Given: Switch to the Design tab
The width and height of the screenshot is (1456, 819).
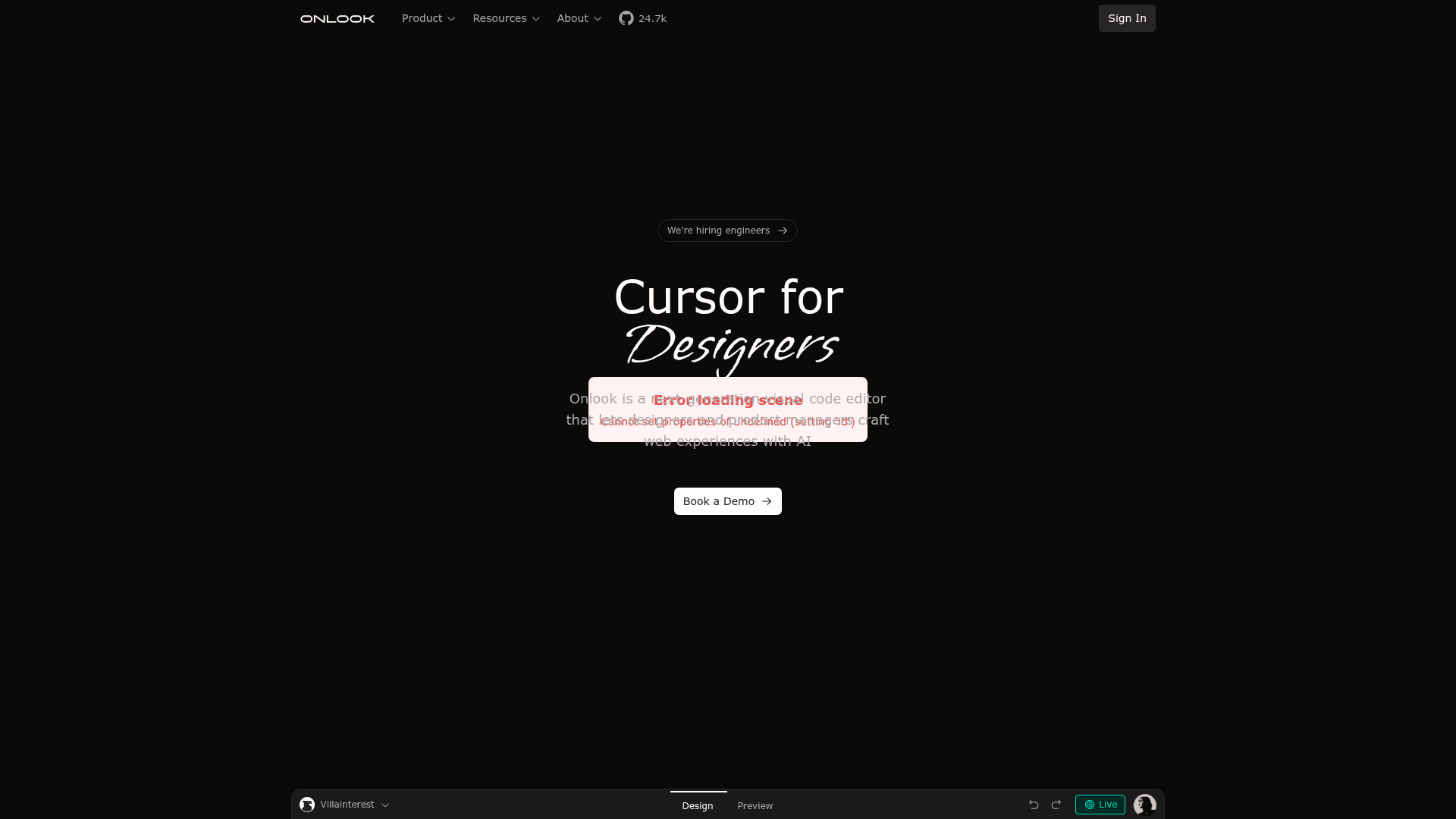Looking at the screenshot, I should [x=697, y=805].
